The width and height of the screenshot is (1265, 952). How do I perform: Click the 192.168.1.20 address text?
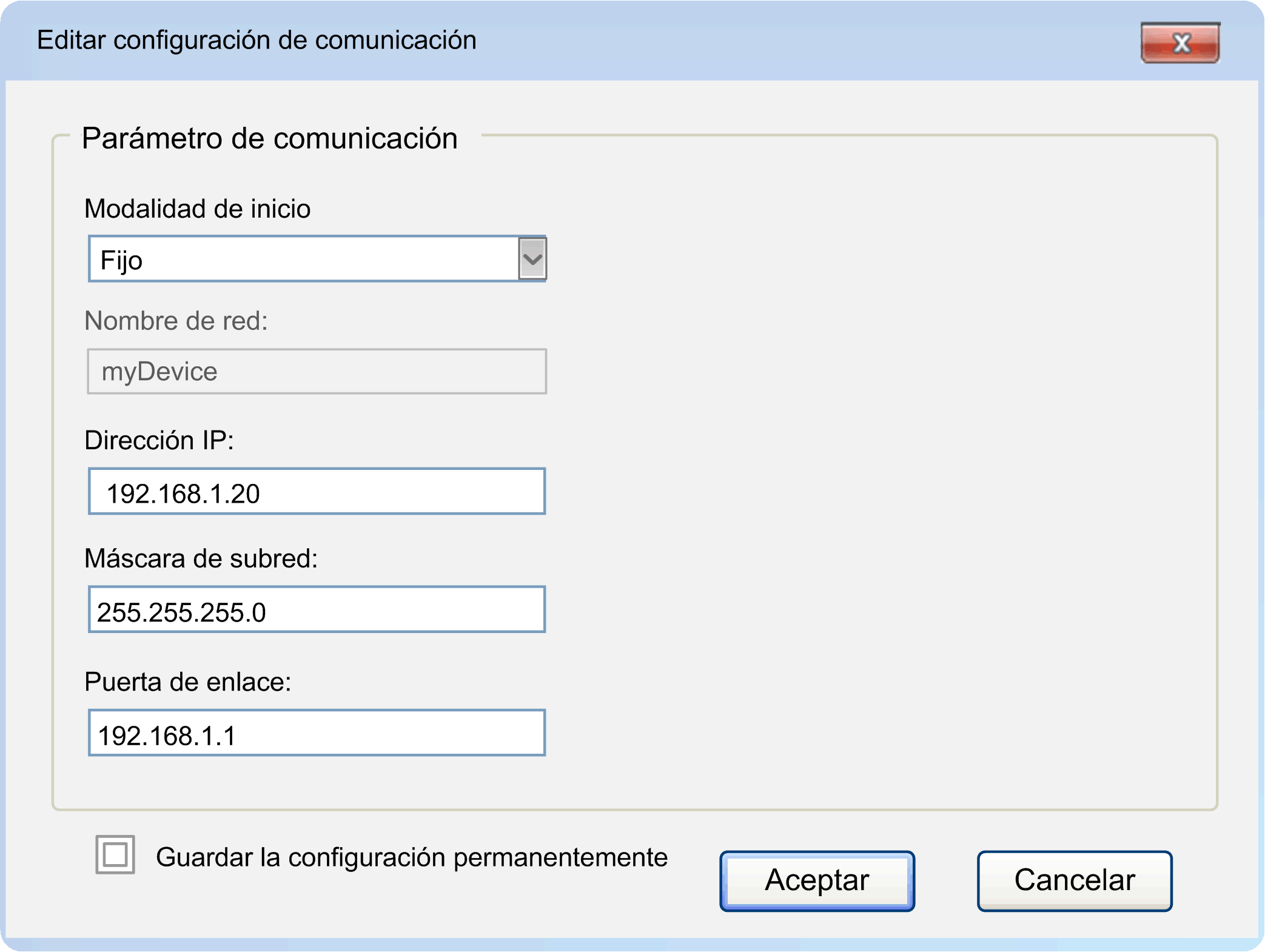(x=183, y=494)
